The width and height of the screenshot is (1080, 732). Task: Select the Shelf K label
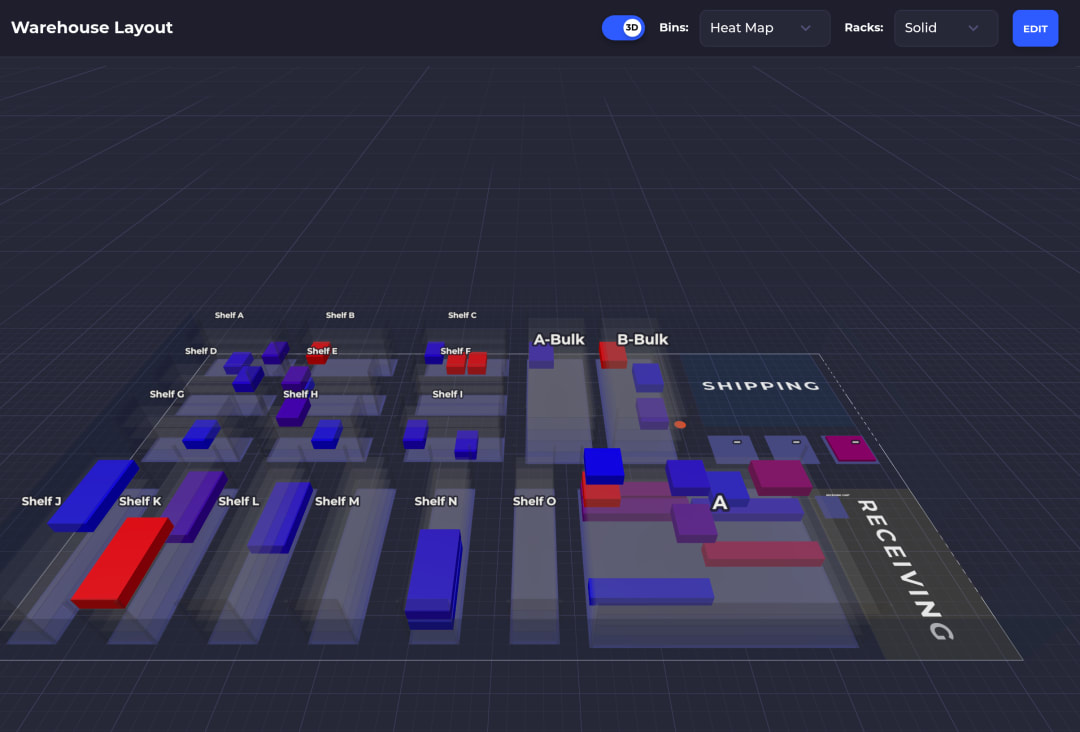(x=140, y=501)
